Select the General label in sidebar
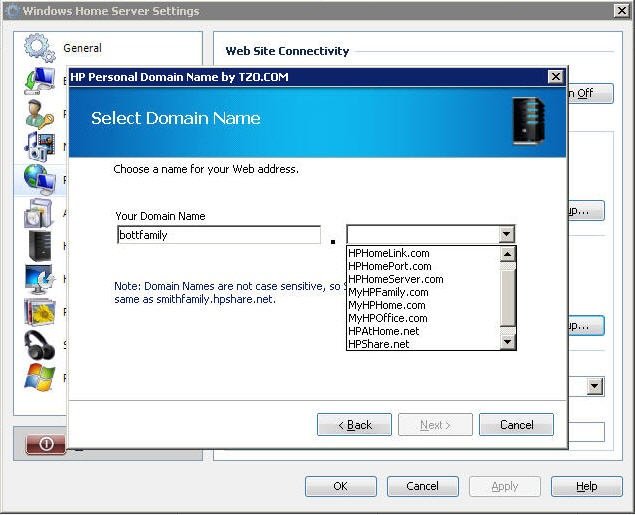 (x=83, y=48)
